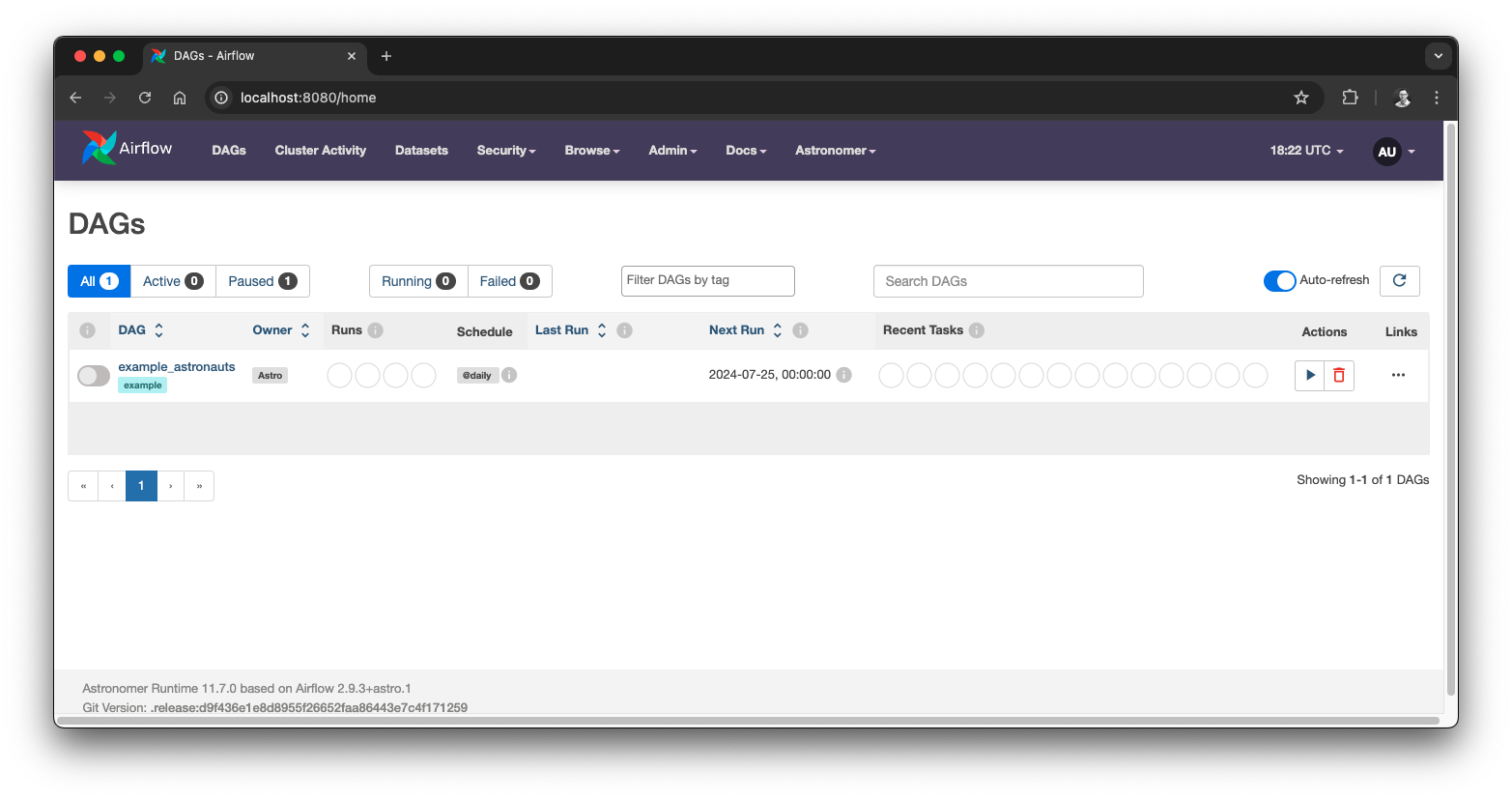Viewport: 1512px width, 799px height.
Task: Delete the example_astronauts DAG via trash icon
Action: pyautogui.click(x=1339, y=375)
